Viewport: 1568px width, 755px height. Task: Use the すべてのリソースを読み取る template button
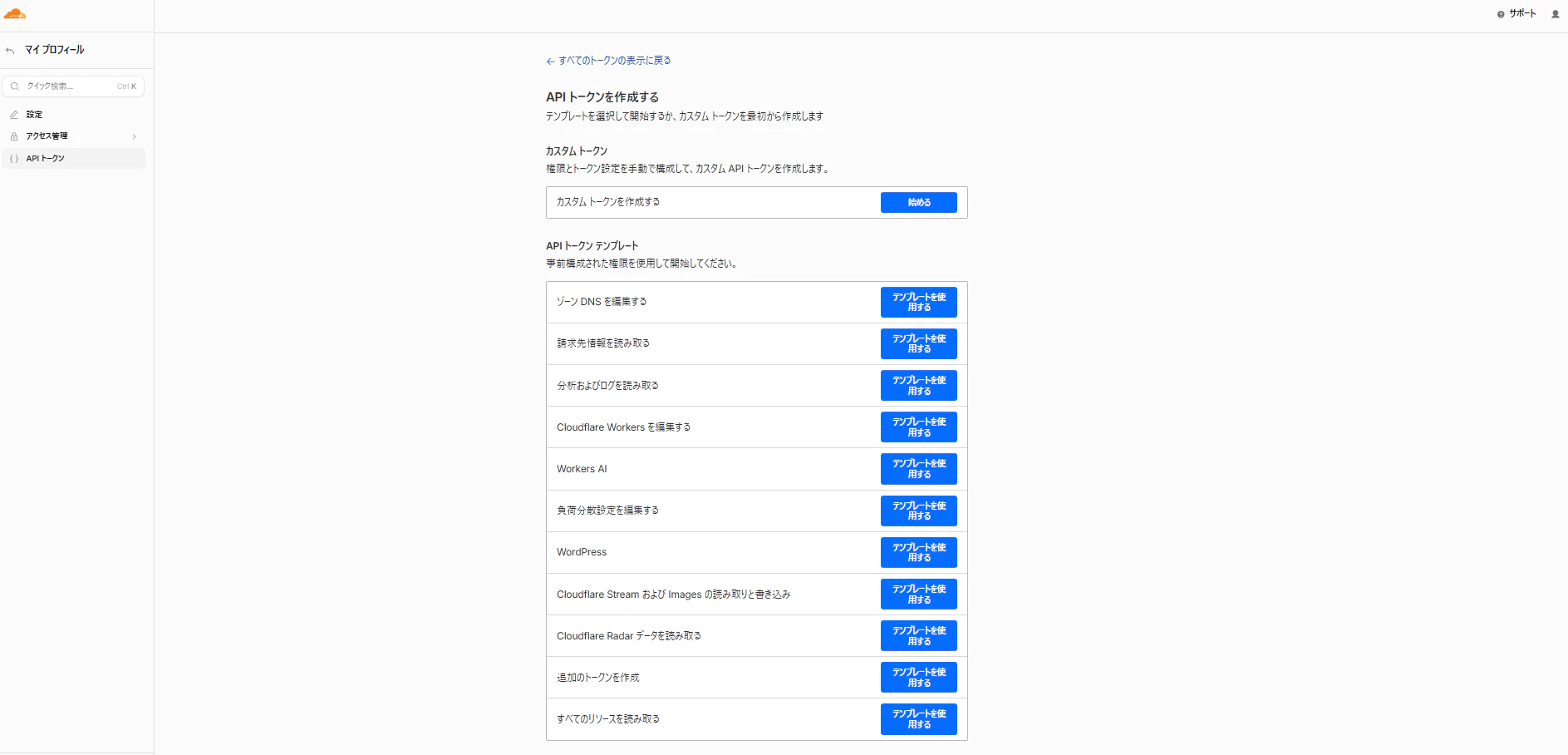(x=919, y=719)
